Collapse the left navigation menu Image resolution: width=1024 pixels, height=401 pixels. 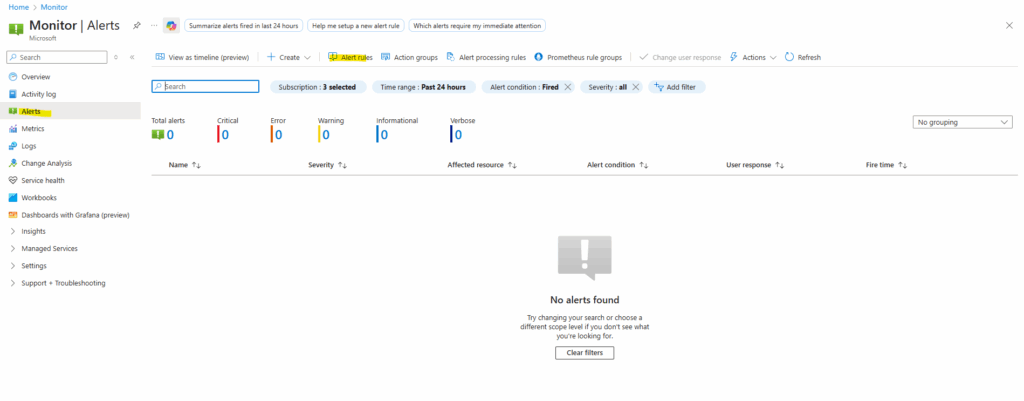[132, 57]
